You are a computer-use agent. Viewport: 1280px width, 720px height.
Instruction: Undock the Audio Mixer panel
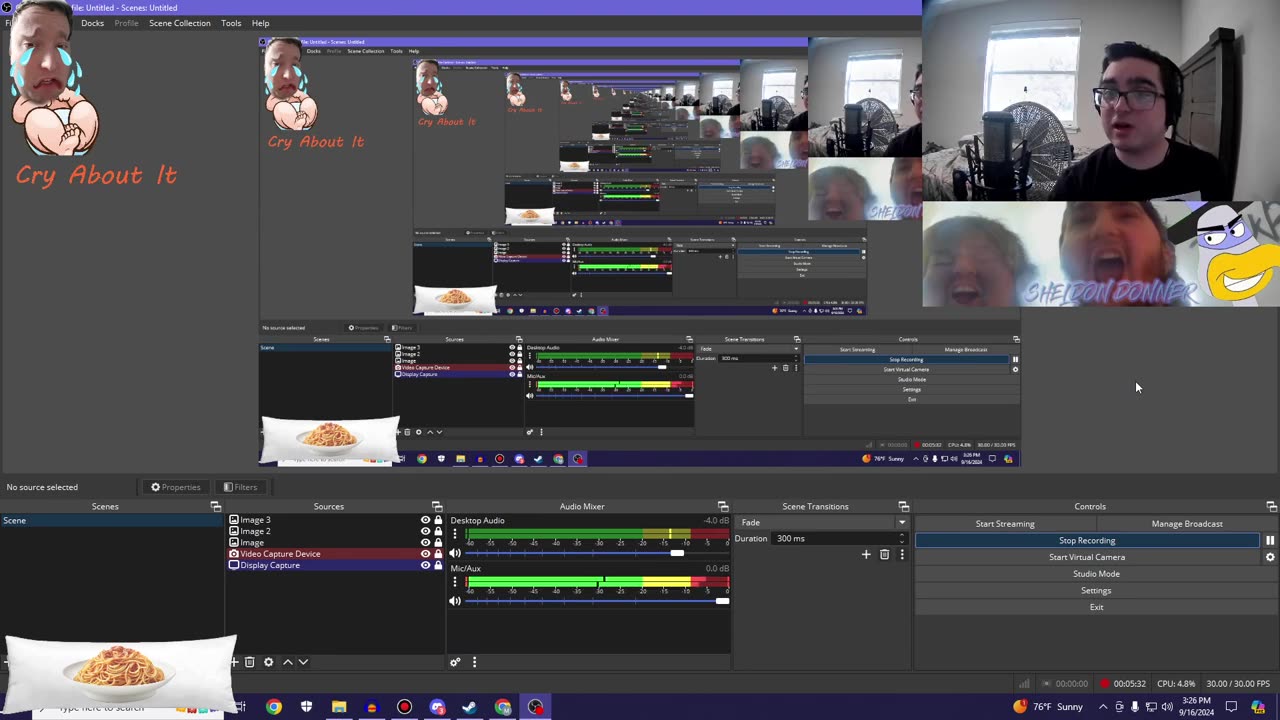point(723,507)
